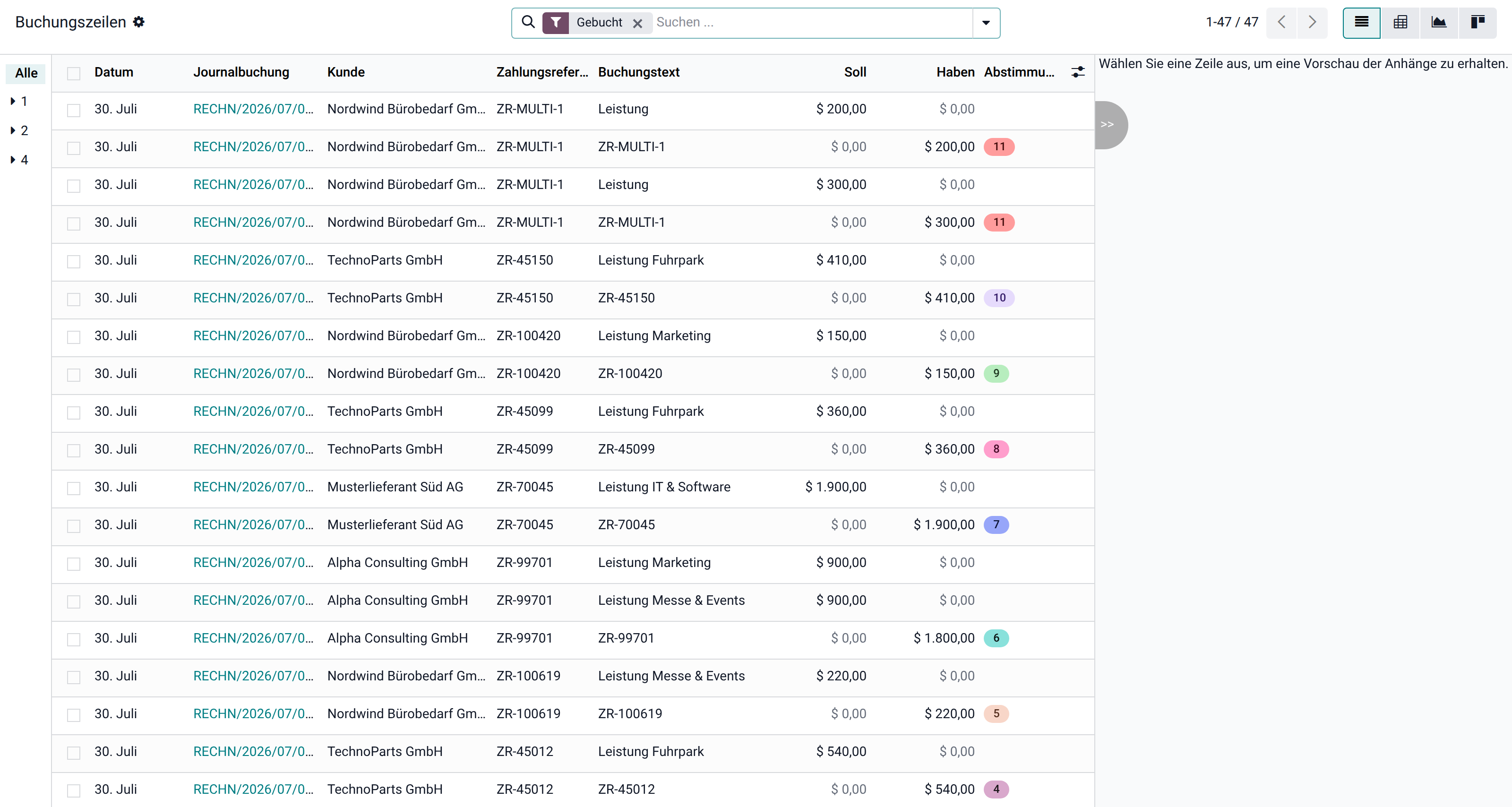
Task: Click the search magnifier icon
Action: click(528, 22)
